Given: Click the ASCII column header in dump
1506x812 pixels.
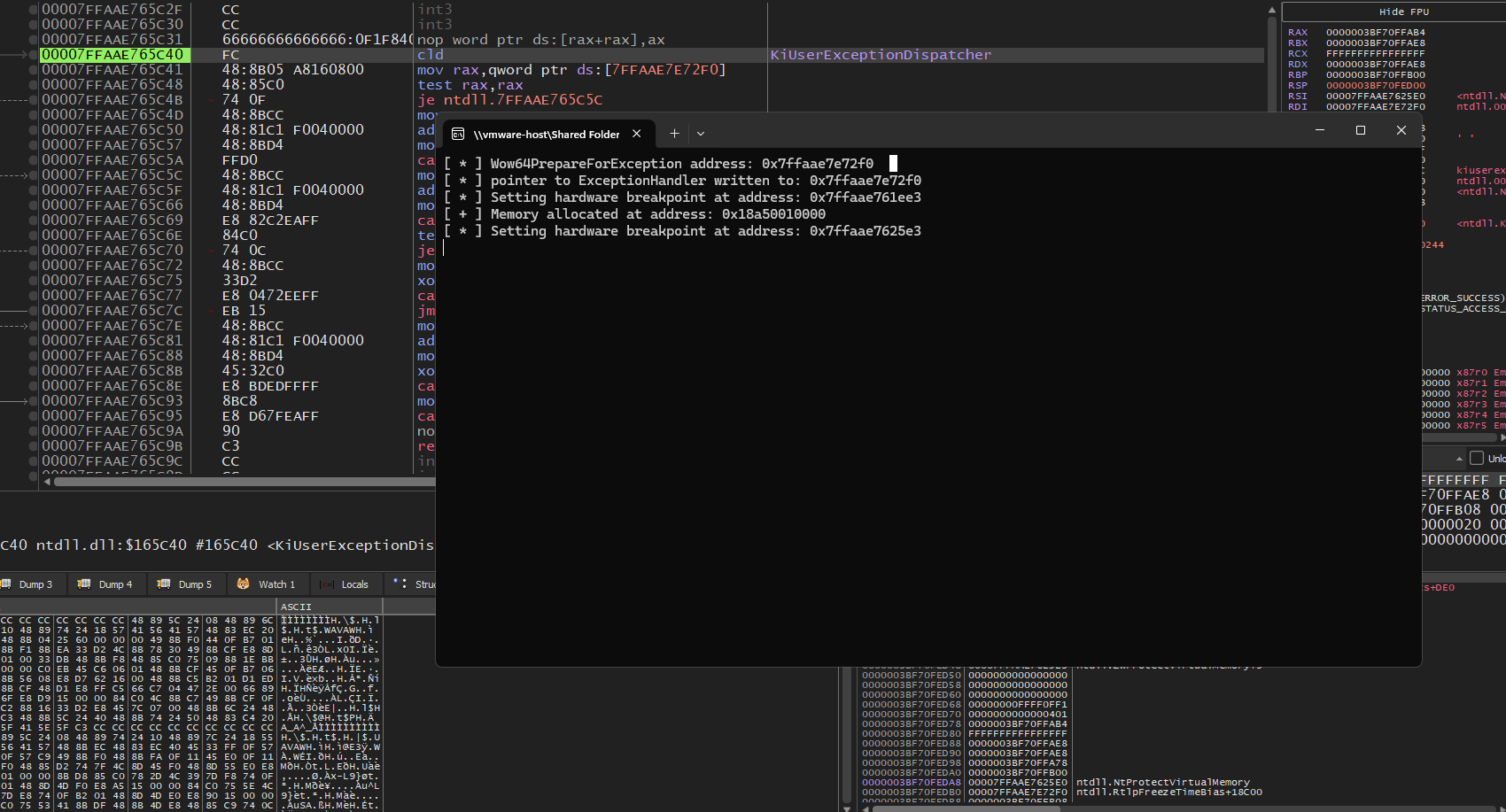Looking at the screenshot, I should [296, 607].
